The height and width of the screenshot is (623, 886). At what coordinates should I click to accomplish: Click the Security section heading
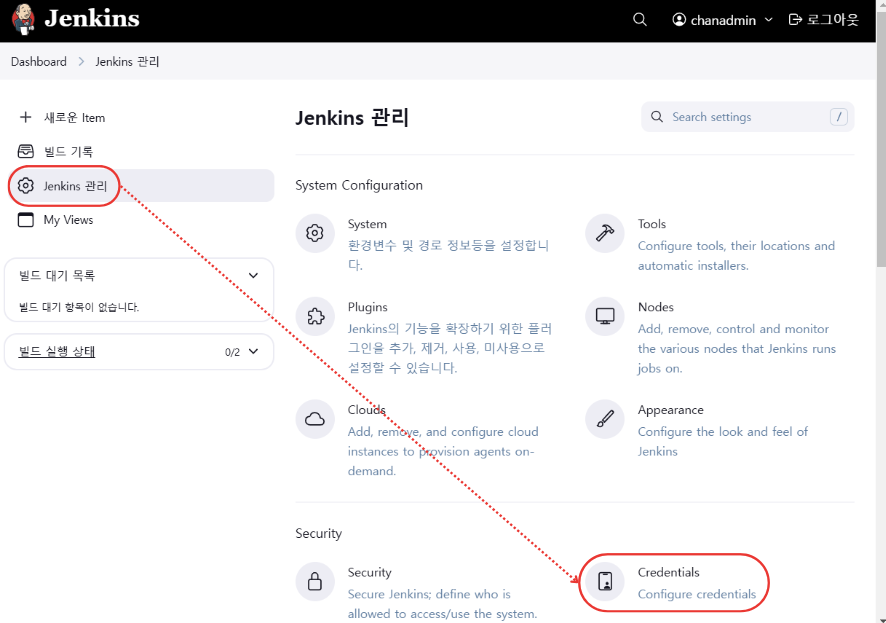319,533
